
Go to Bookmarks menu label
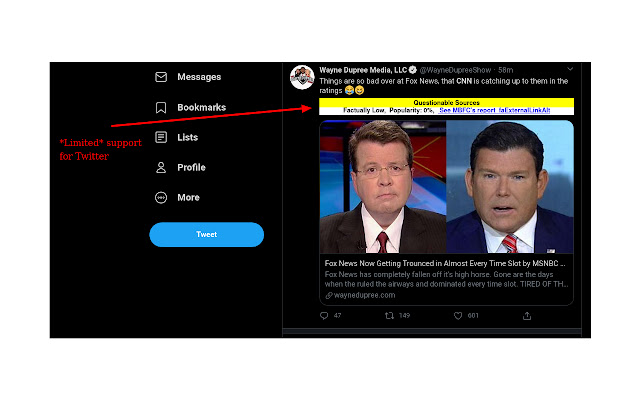pyautogui.click(x=202, y=107)
